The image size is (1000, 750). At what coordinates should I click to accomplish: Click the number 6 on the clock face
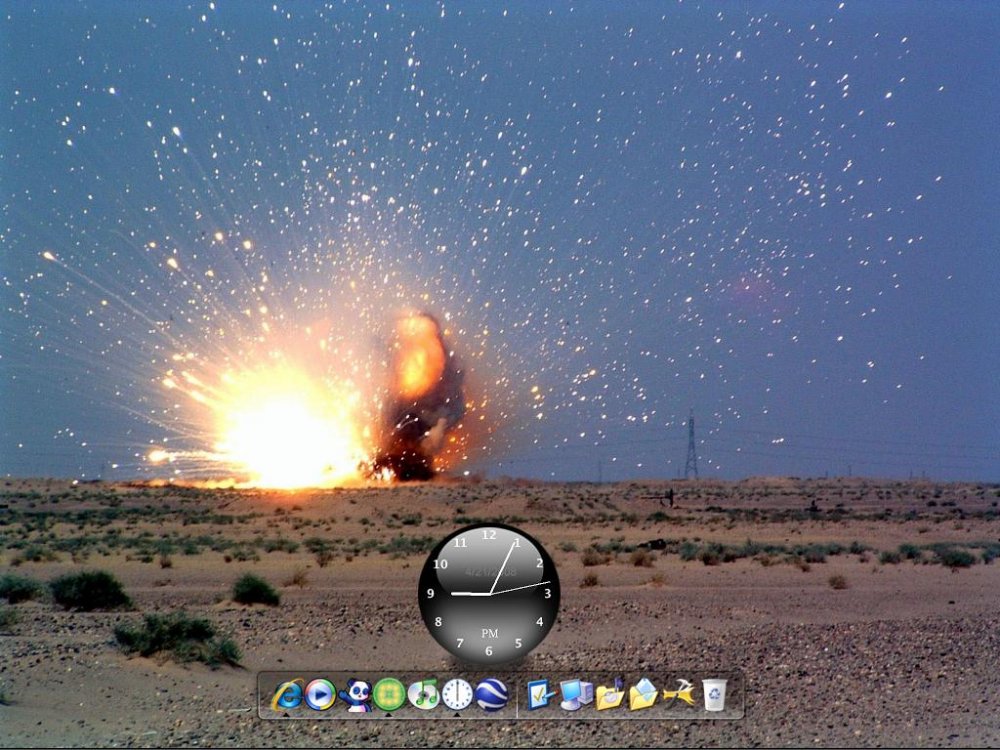pyautogui.click(x=489, y=651)
